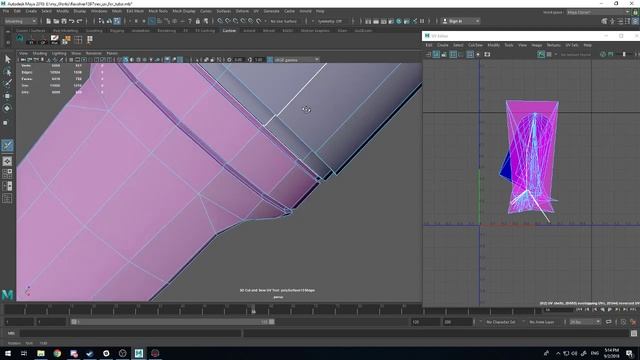This screenshot has height=360, width=640.
Task: Open the Edit Mesh menu
Action: click(x=135, y=11)
